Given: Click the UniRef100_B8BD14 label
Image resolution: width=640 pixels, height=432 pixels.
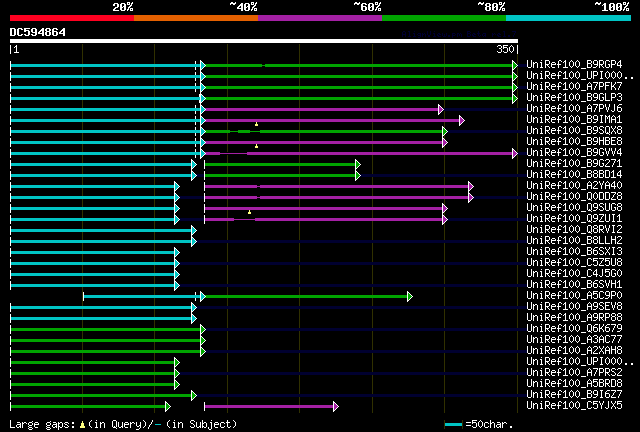Looking at the screenshot, I should (x=574, y=174).
